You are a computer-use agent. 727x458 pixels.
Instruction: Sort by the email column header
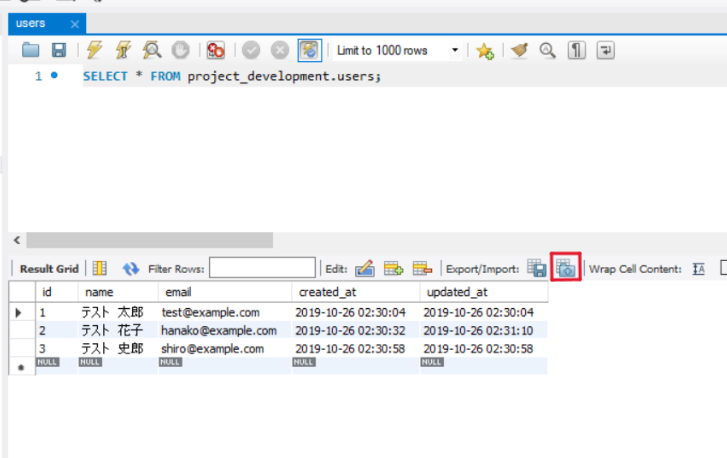click(180, 292)
